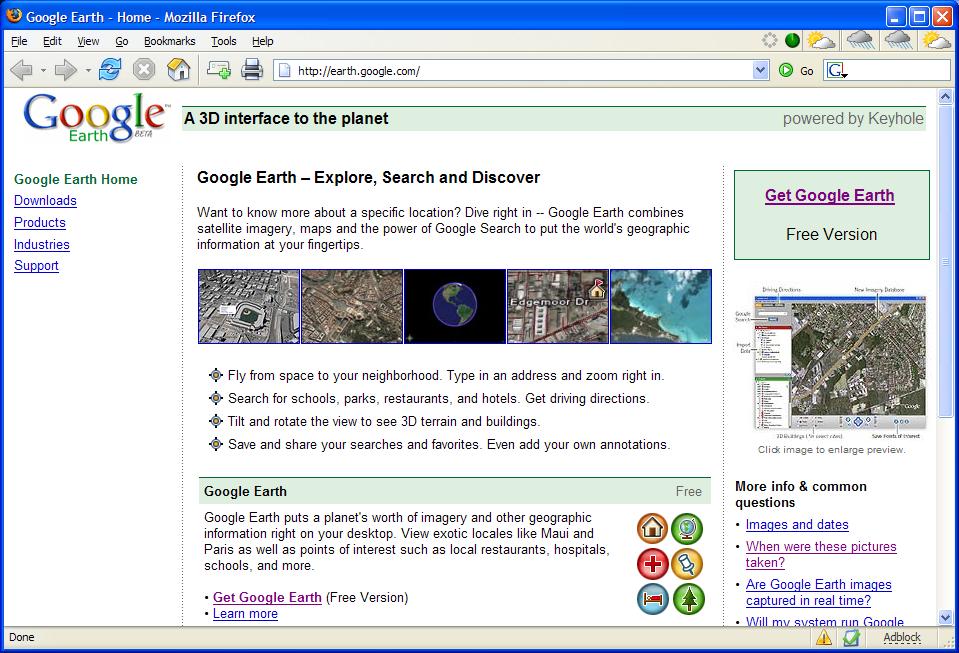Click the green checkmark status bar icon
959x653 pixels.
(851, 638)
